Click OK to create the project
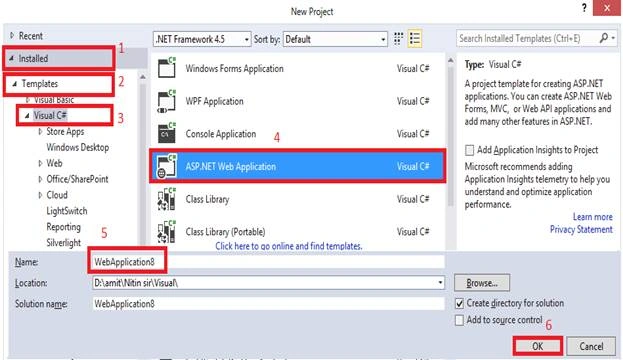Image resolution: width=623 pixels, height=360 pixels. pyautogui.click(x=538, y=346)
